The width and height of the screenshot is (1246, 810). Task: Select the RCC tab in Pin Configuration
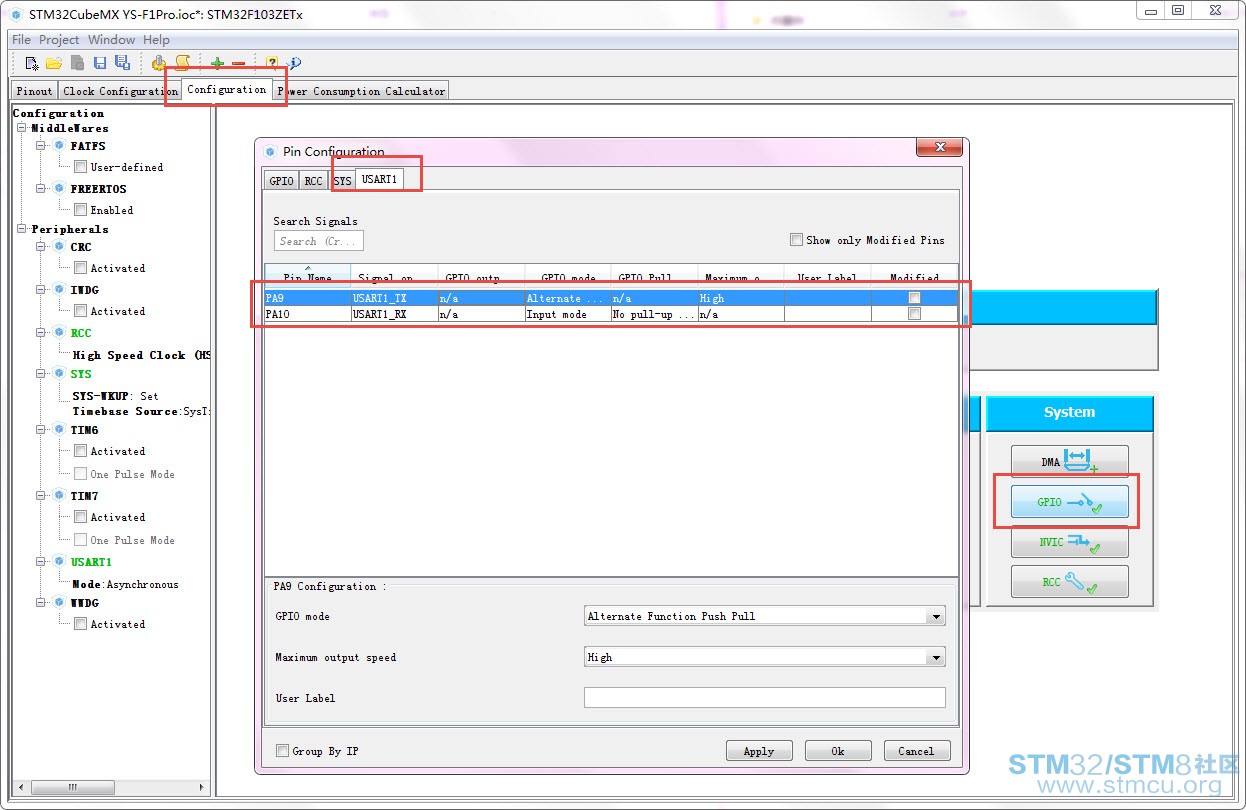coord(314,181)
